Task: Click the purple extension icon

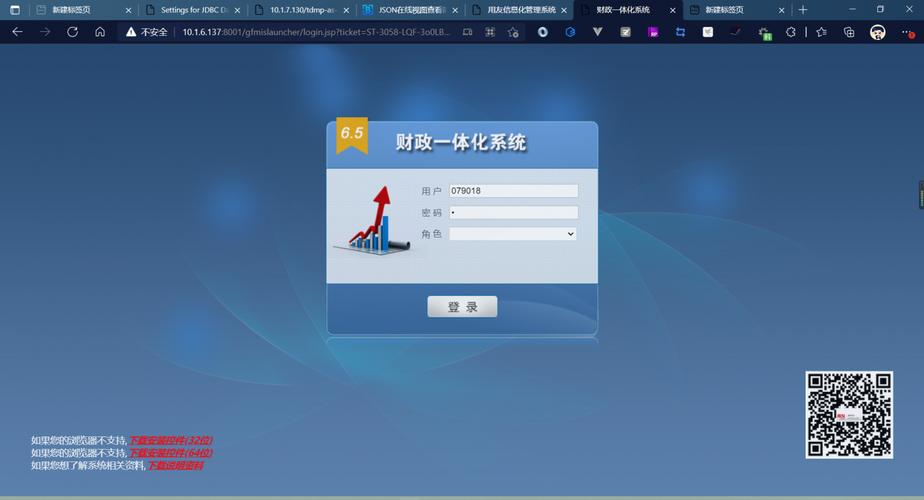Action: click(653, 32)
